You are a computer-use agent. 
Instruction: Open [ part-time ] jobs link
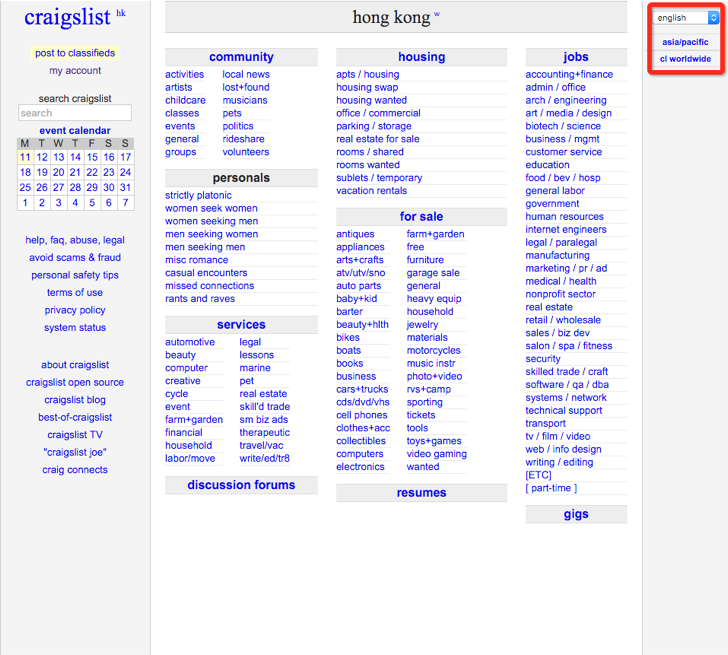[551, 488]
